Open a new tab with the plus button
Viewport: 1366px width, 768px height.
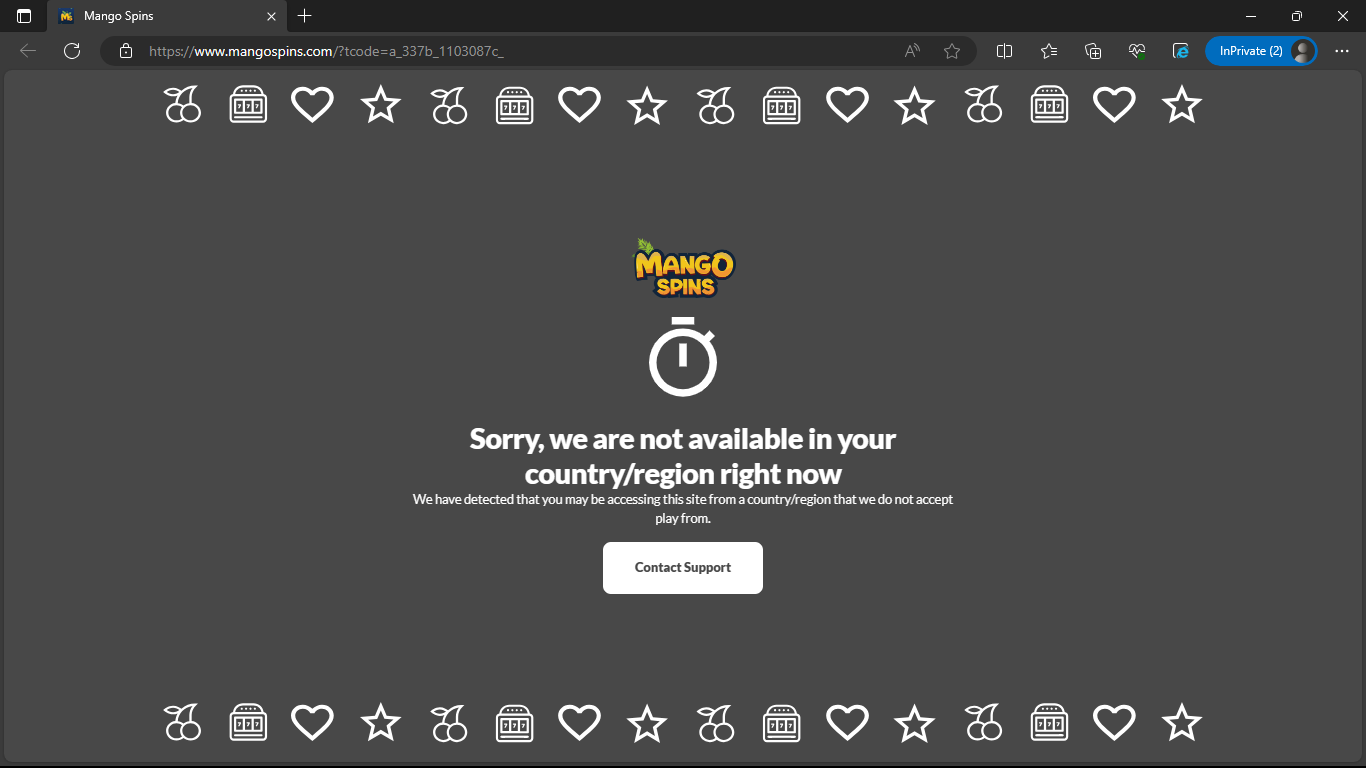point(305,16)
